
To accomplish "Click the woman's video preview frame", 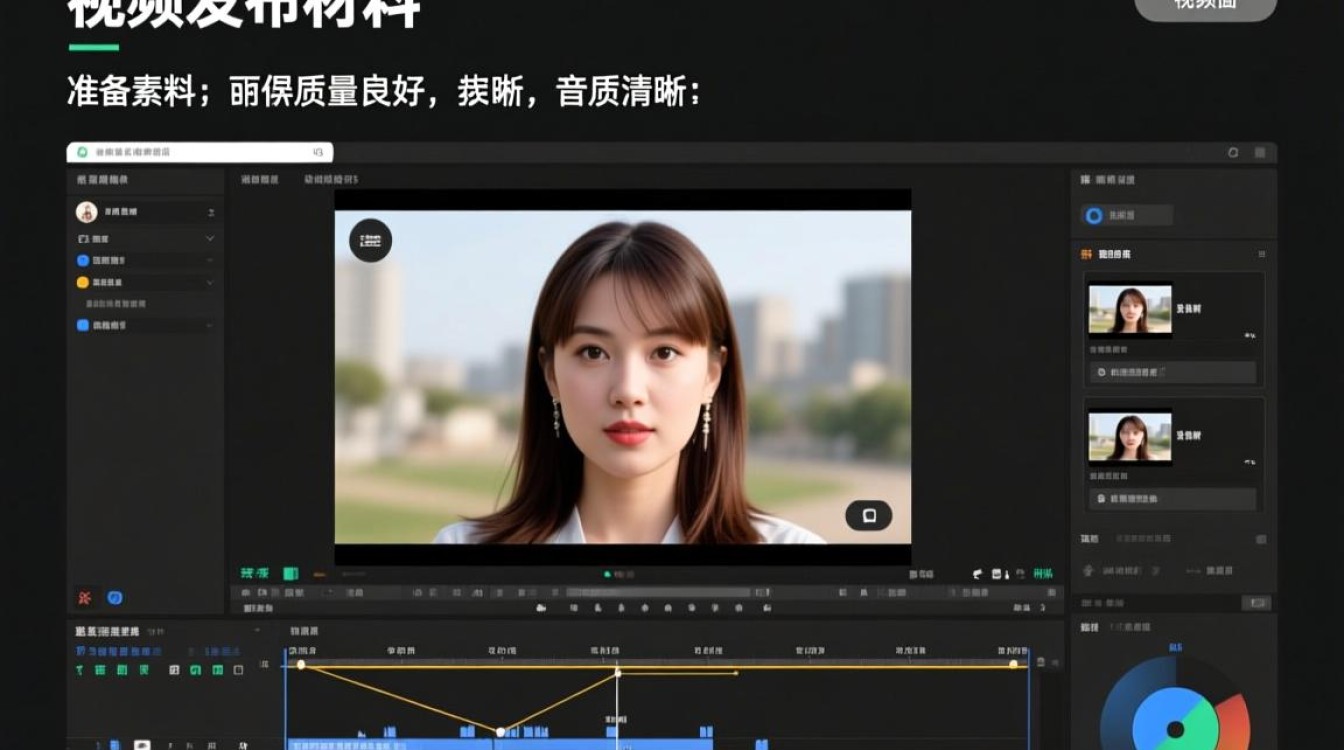I will [622, 377].
